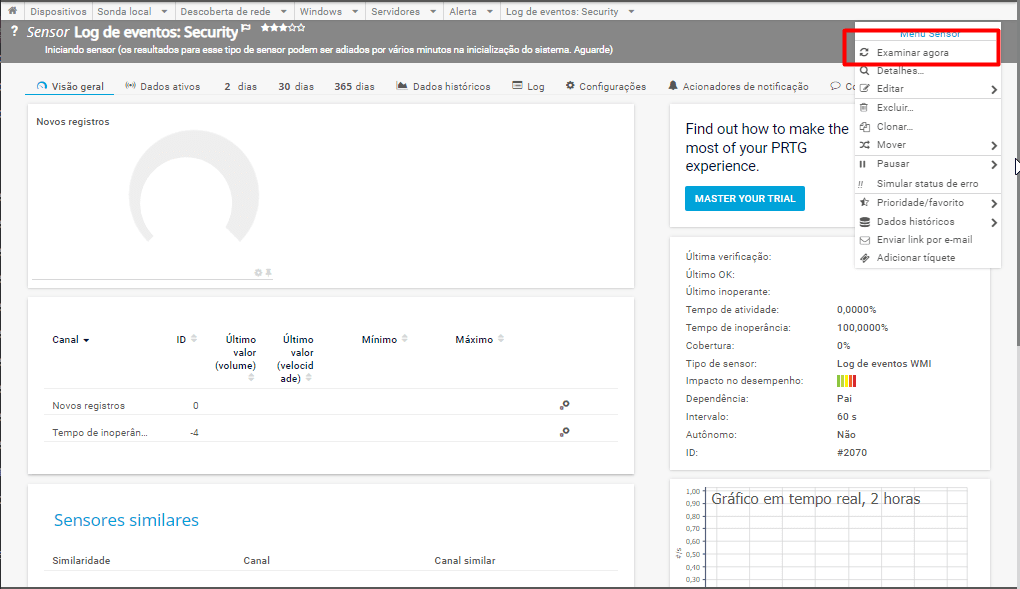This screenshot has height=589, width=1020.
Task: Sort table by ID column
Action: (x=186, y=339)
